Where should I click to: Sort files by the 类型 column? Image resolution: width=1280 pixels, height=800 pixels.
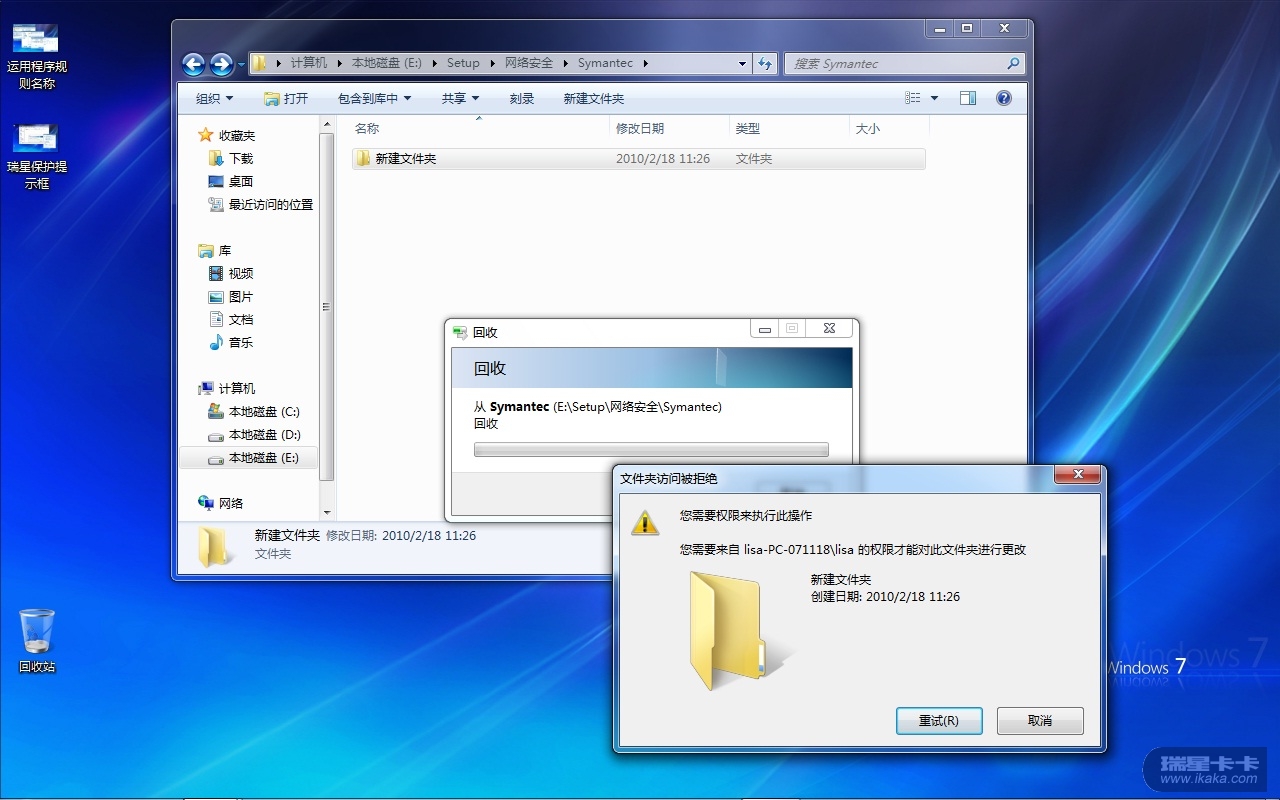[x=790, y=128]
